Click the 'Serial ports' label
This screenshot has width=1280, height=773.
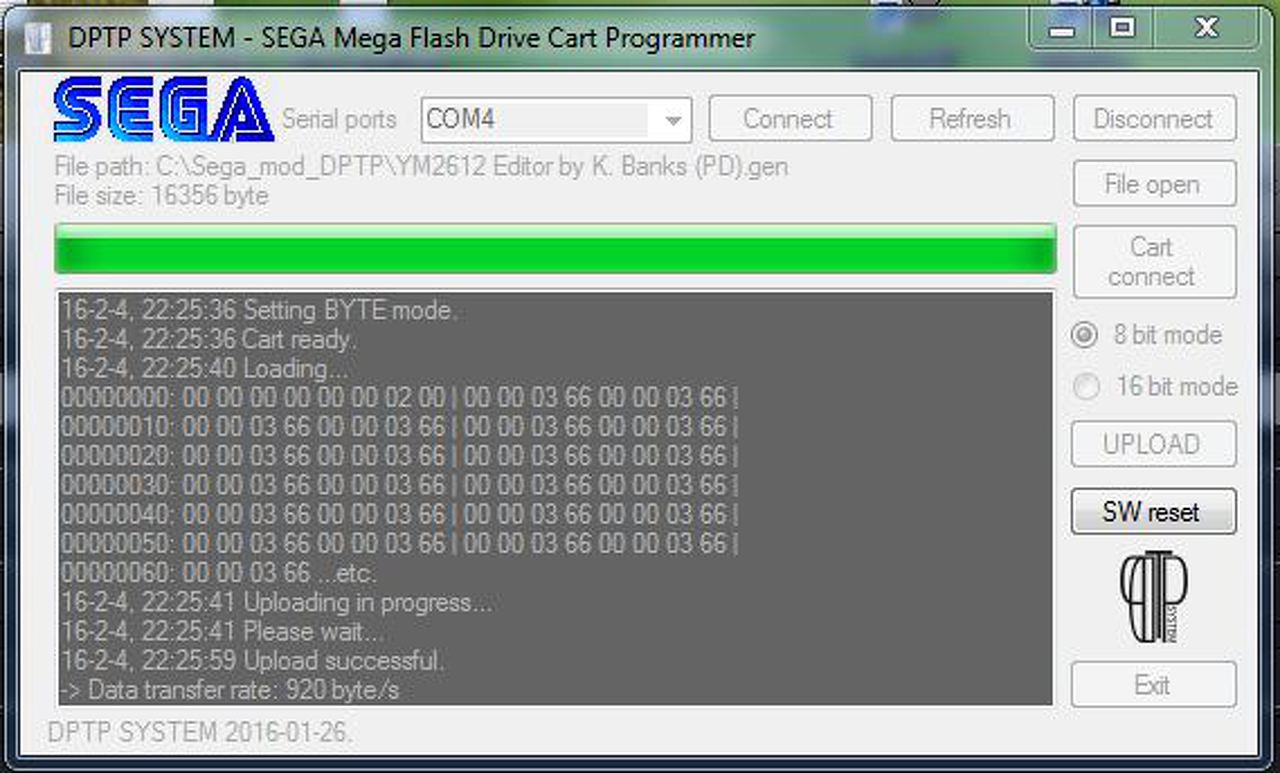[x=339, y=119]
